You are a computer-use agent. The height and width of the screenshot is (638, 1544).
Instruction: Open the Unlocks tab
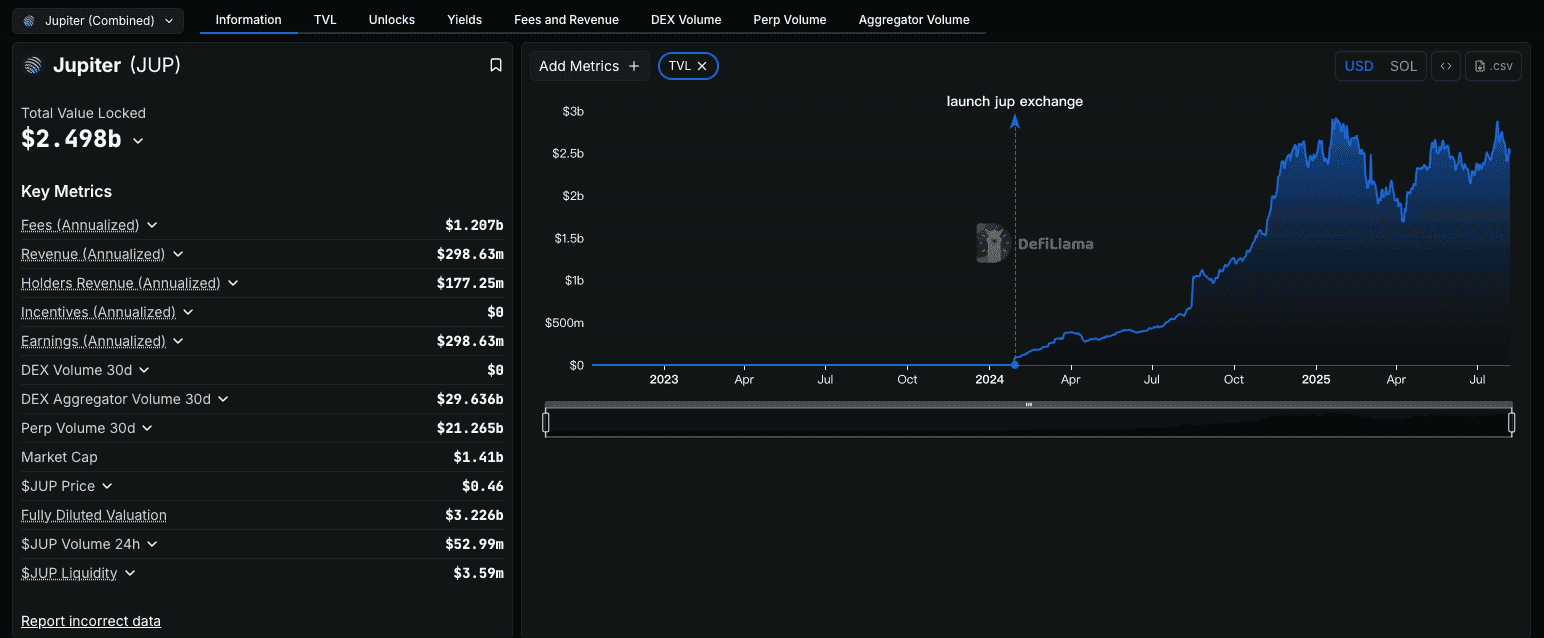(x=392, y=20)
